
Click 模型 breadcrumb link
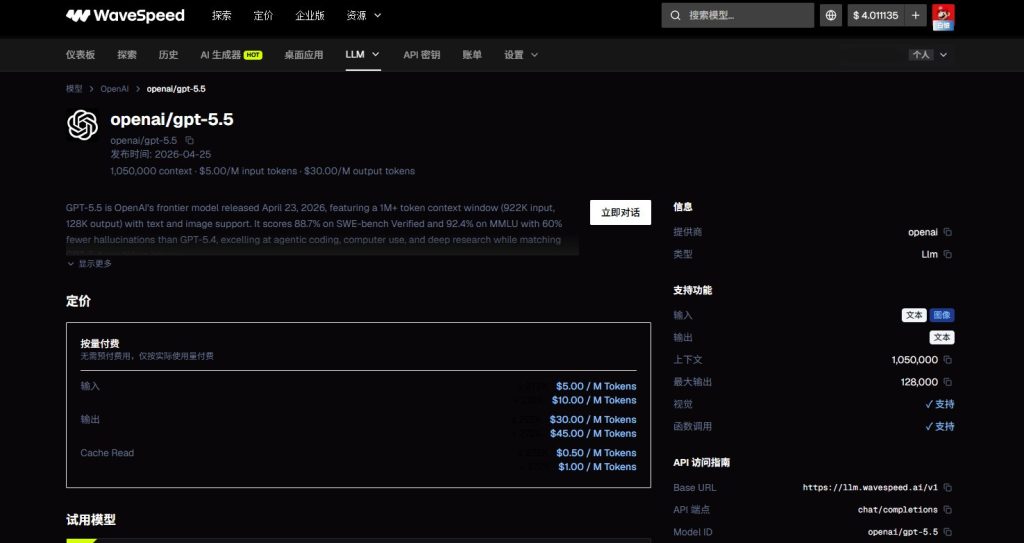coord(74,89)
